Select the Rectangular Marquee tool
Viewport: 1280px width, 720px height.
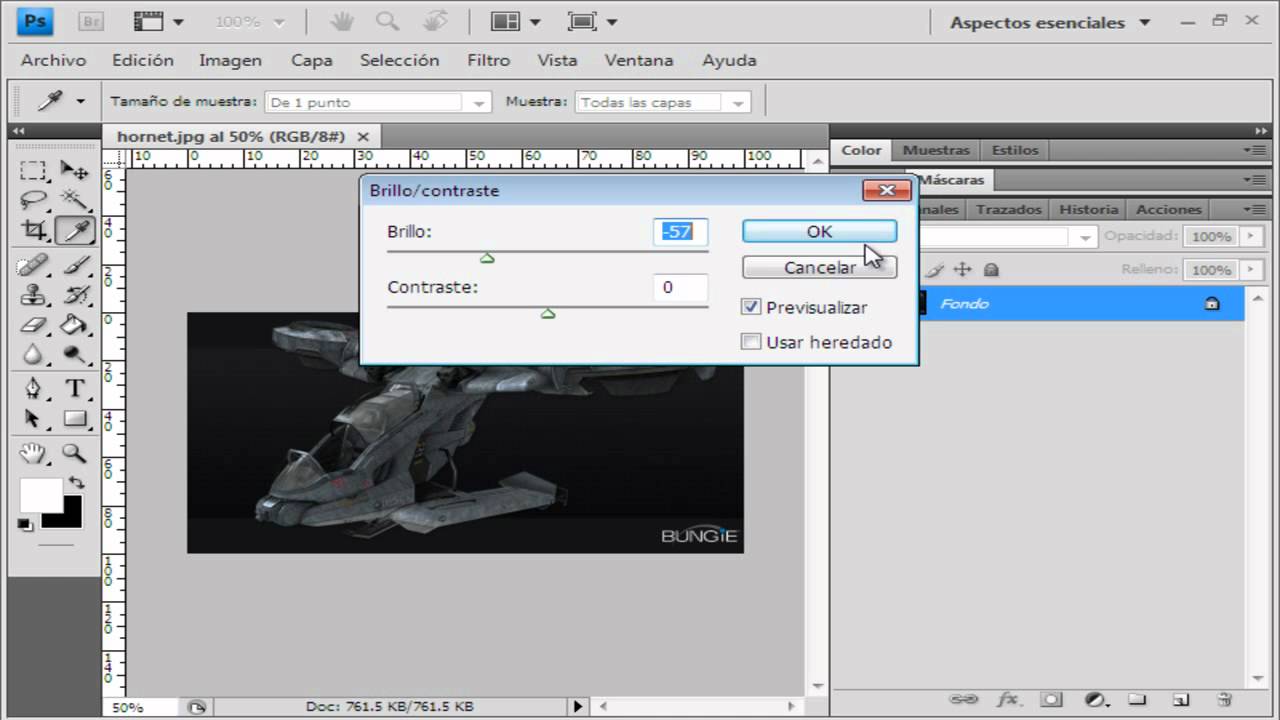point(33,171)
